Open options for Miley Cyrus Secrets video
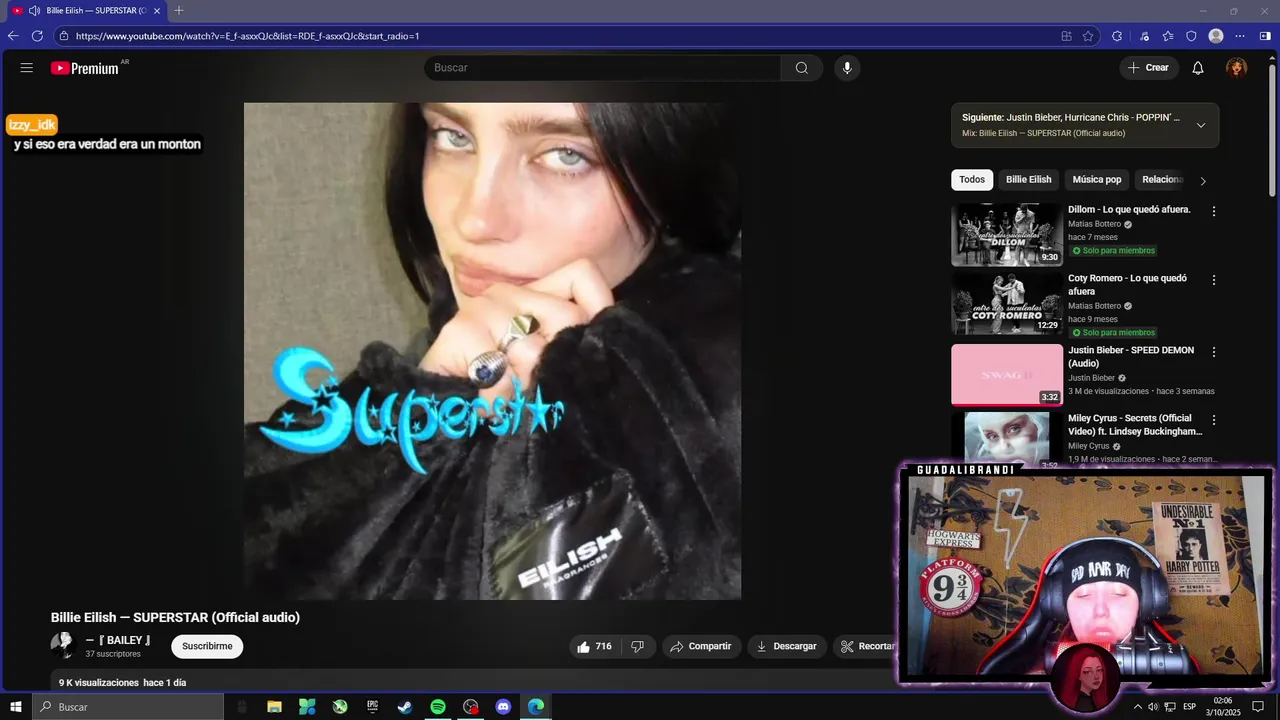Image resolution: width=1280 pixels, height=720 pixels. coord(1214,420)
